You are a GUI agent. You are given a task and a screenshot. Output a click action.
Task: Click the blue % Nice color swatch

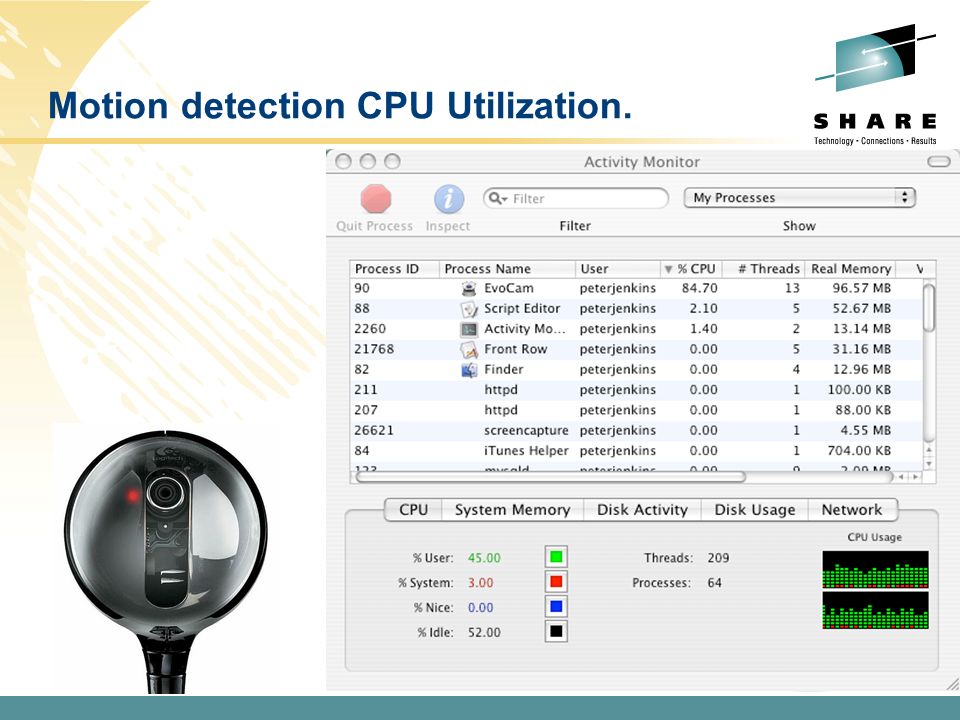click(x=556, y=607)
